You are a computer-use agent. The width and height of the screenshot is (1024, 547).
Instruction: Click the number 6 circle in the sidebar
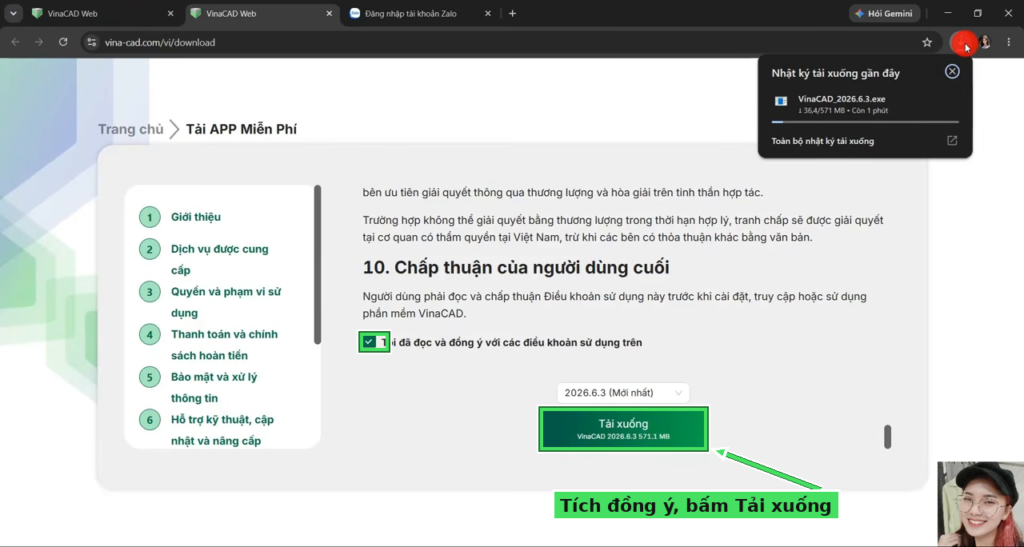pyautogui.click(x=150, y=420)
